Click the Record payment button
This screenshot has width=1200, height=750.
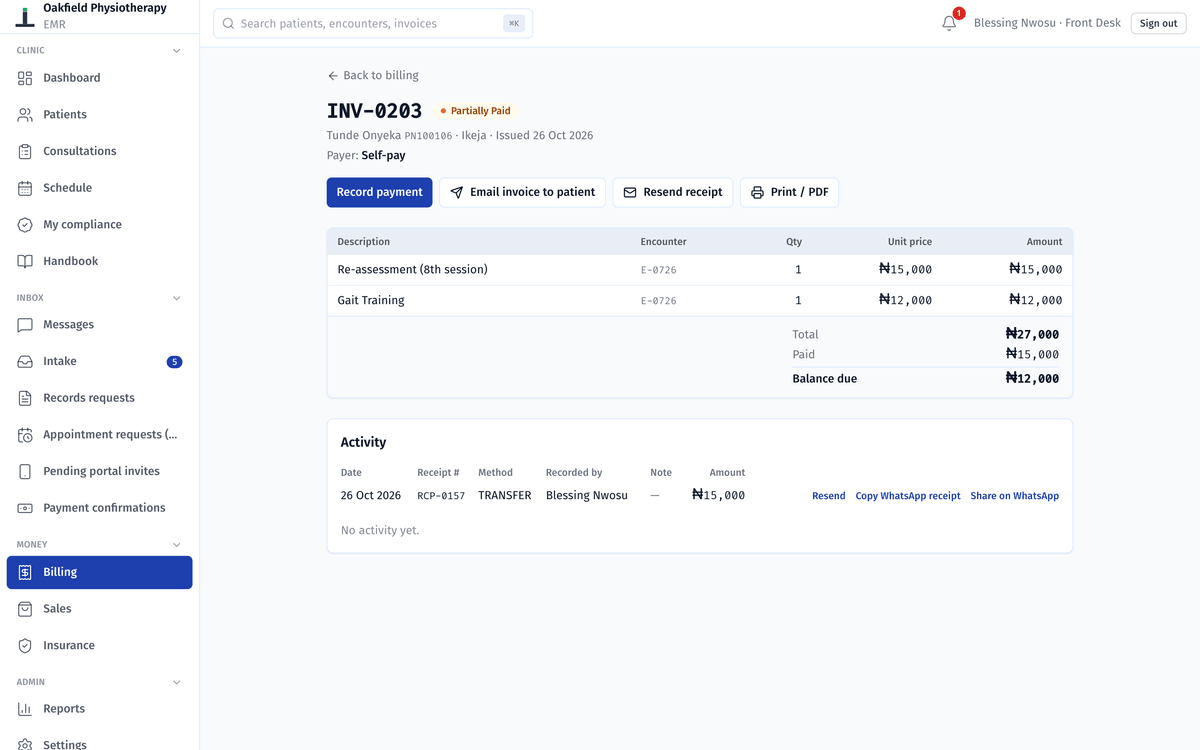[379, 192]
